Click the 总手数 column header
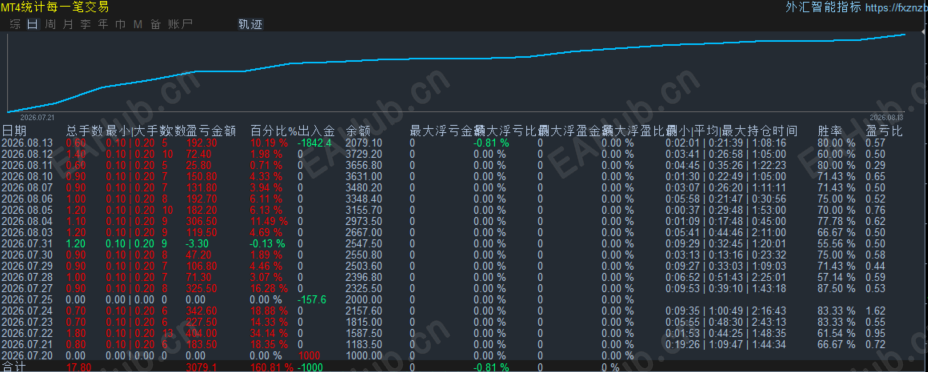 (x=85, y=130)
